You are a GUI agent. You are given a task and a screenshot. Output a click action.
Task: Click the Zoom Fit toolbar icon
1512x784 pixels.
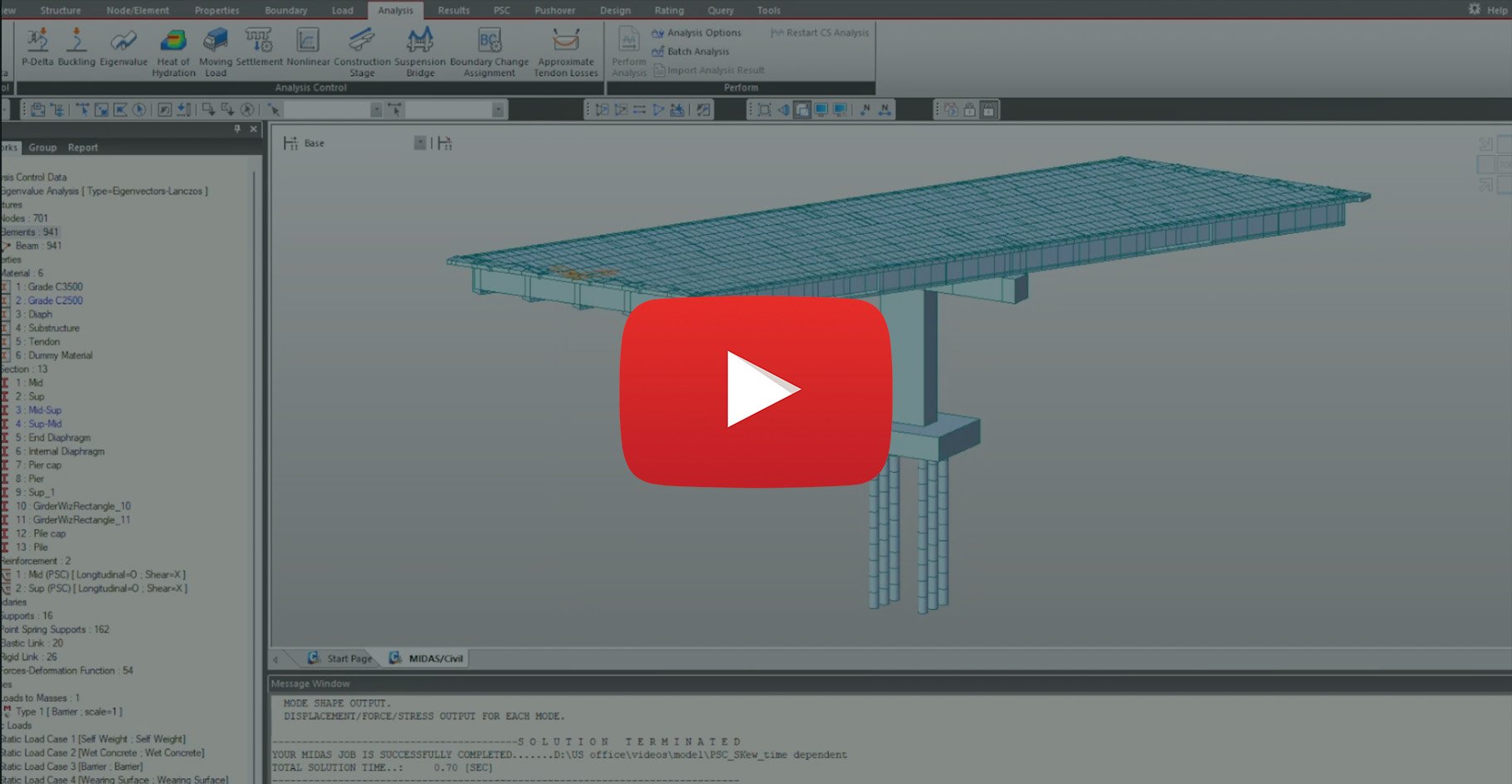click(x=764, y=110)
